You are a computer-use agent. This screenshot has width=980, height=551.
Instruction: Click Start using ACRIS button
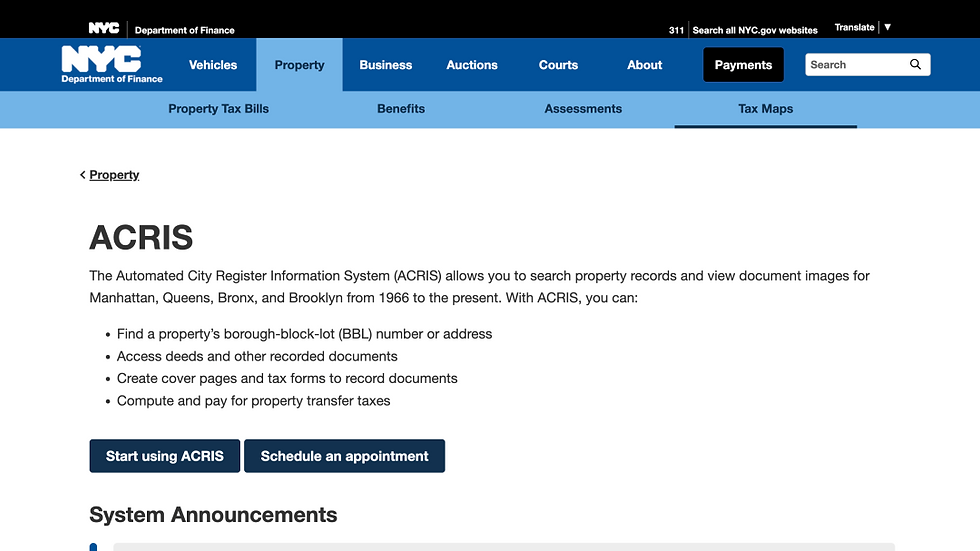click(164, 456)
